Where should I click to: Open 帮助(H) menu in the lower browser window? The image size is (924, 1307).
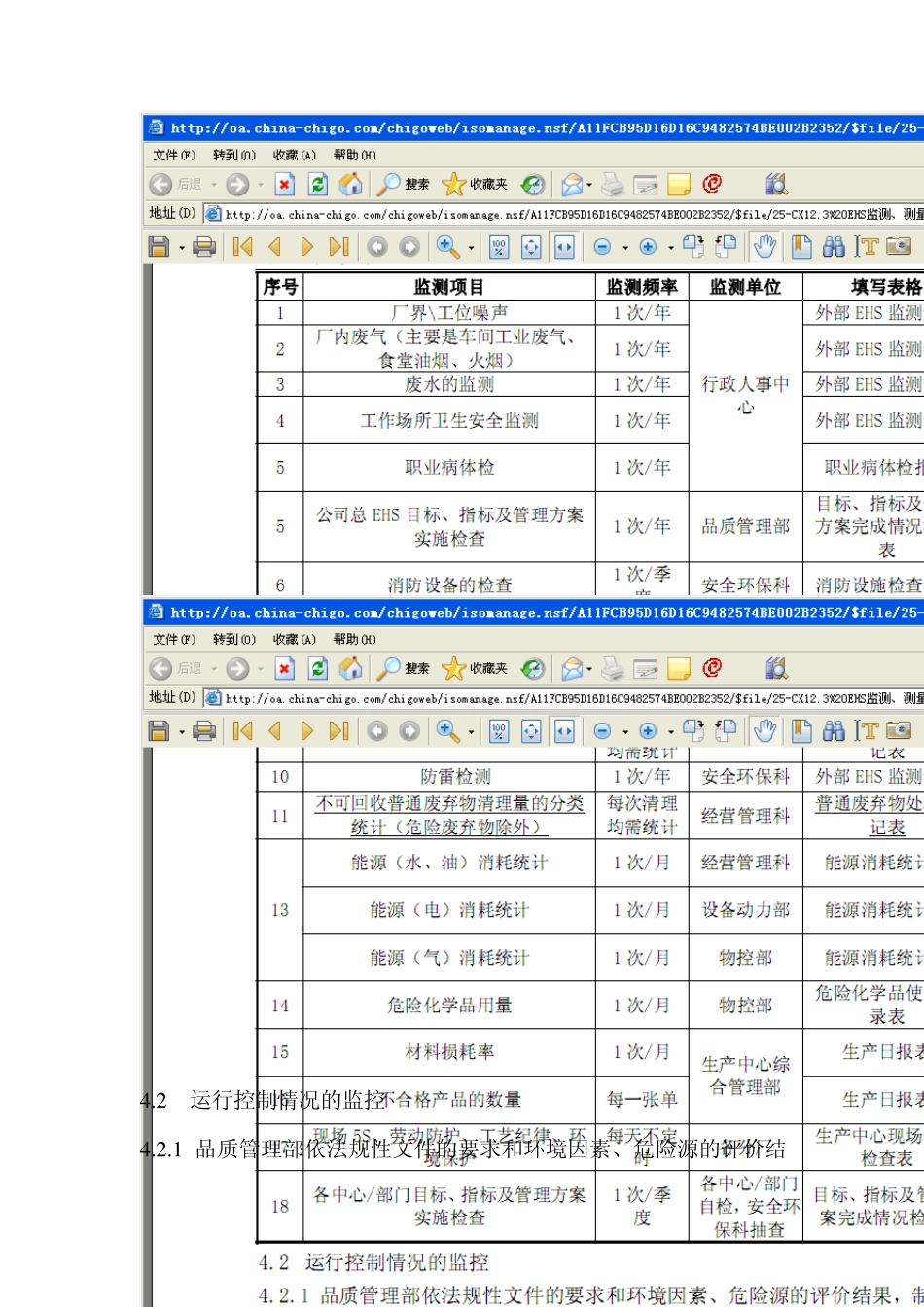354,639
